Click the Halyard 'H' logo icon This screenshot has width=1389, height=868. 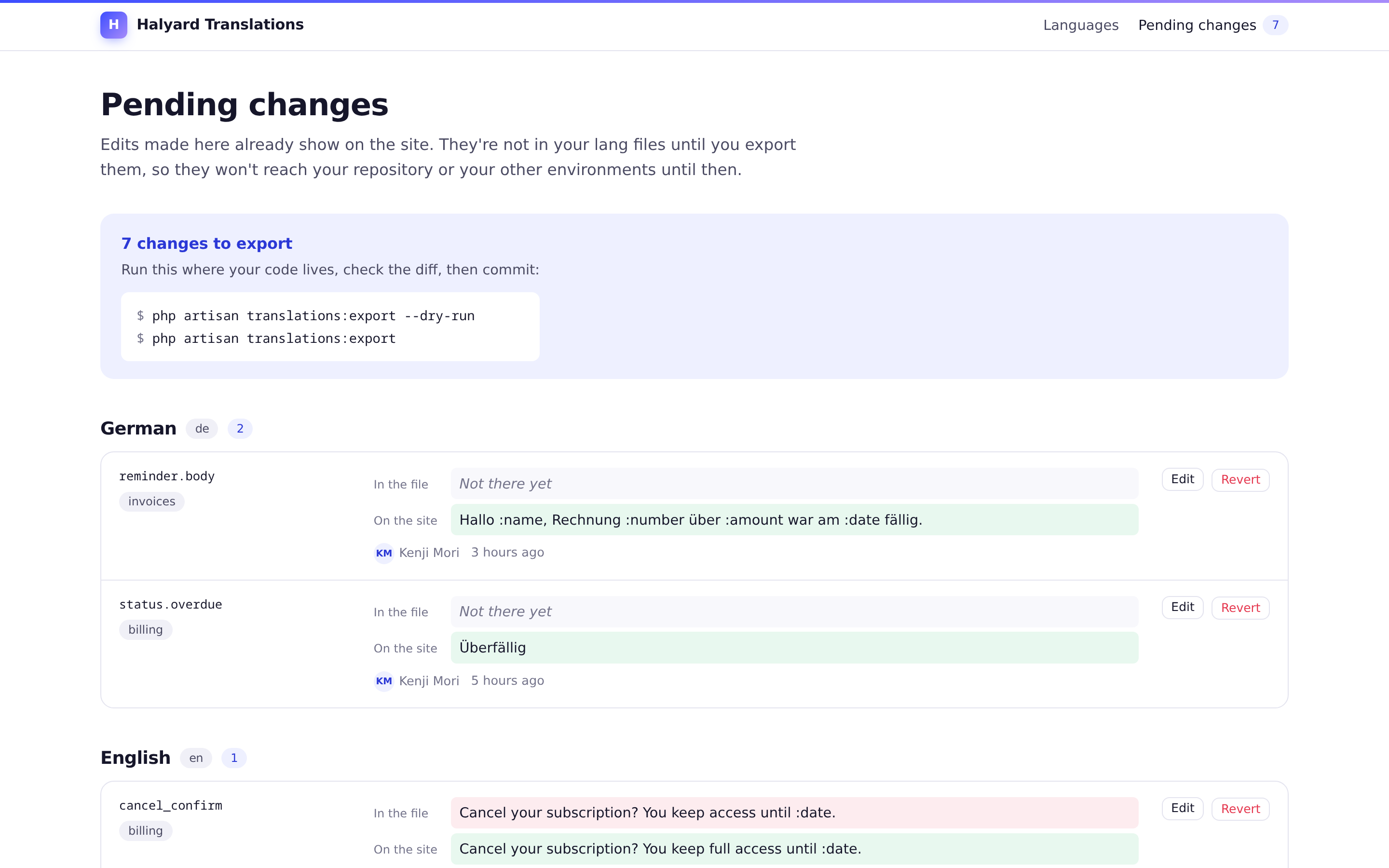point(114,25)
